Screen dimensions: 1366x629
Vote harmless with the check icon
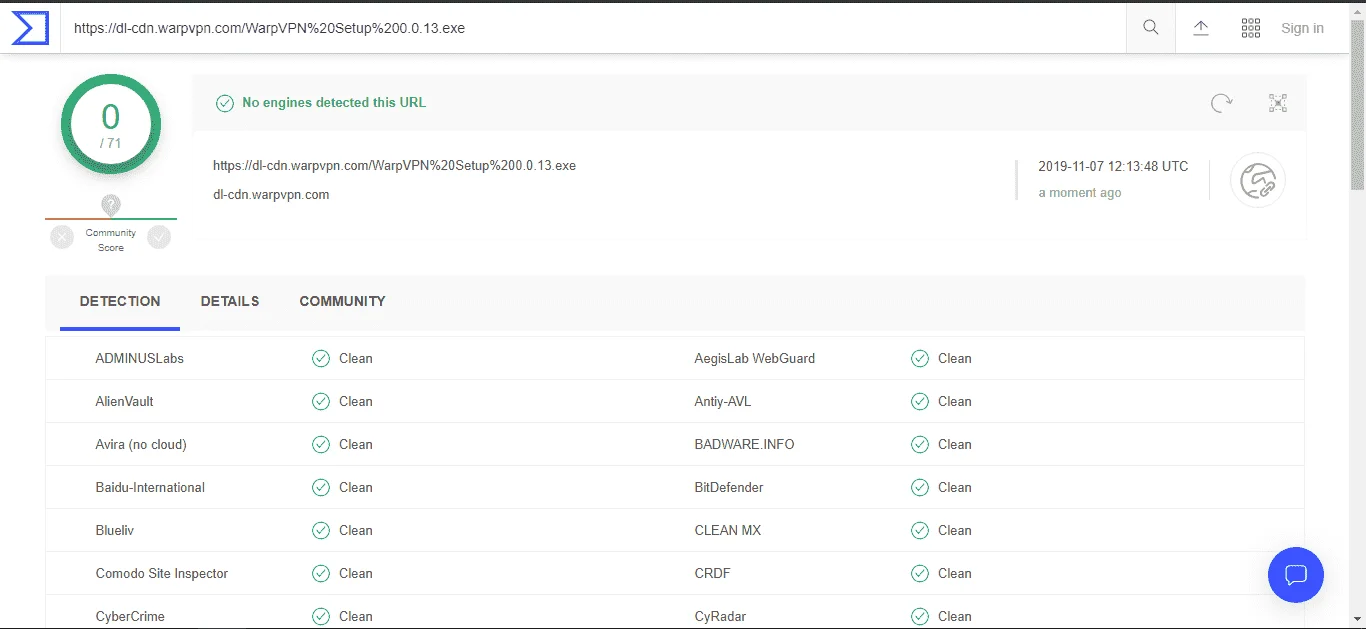159,237
